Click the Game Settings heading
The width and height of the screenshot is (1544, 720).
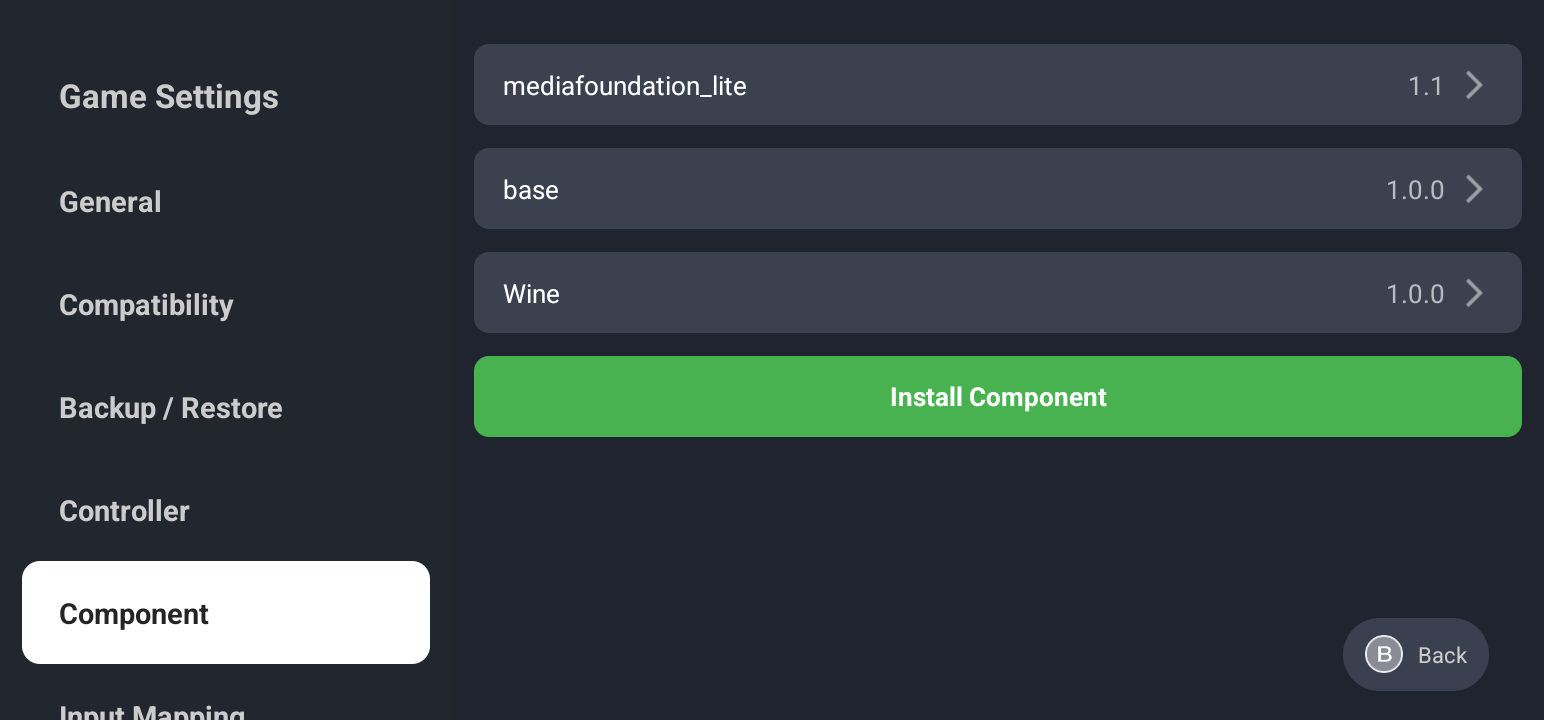169,97
